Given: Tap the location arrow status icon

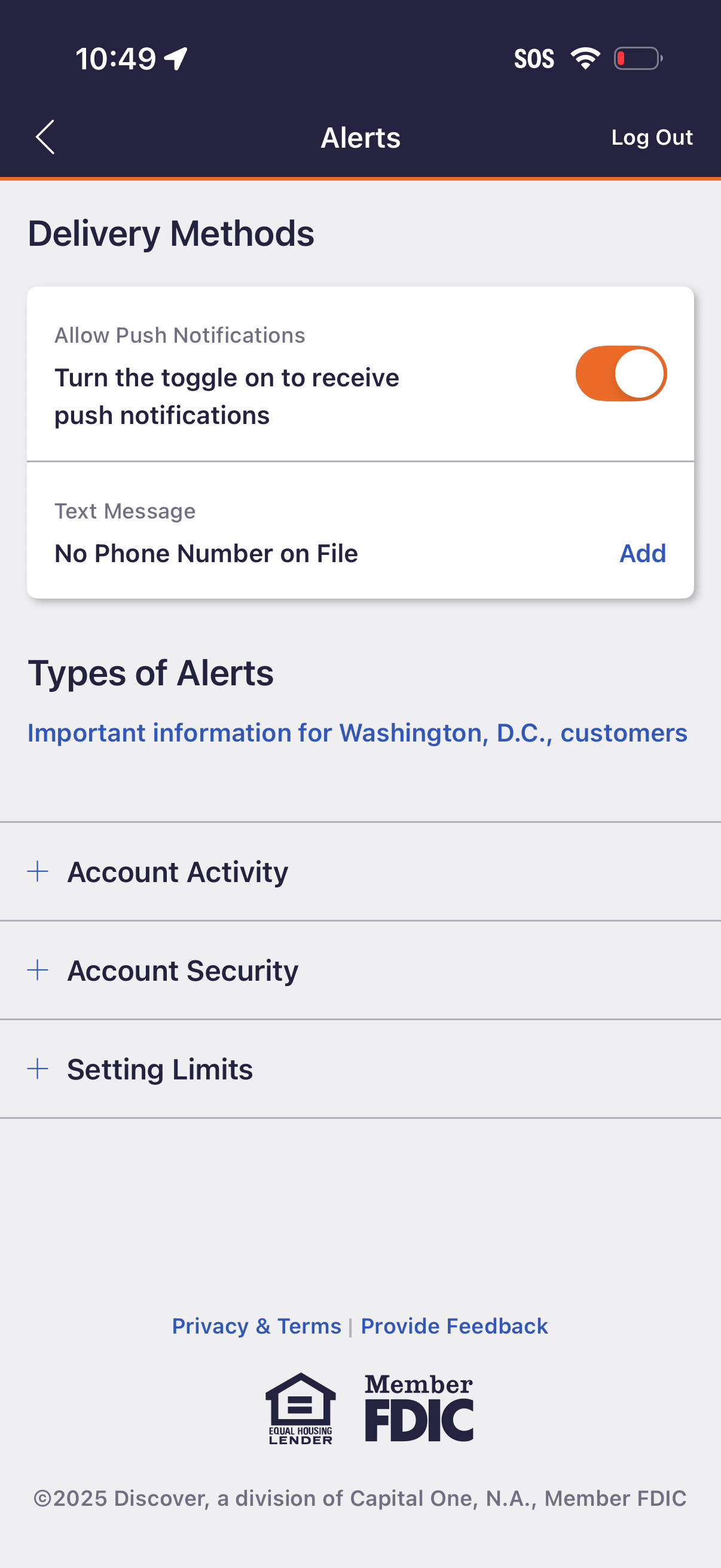Looking at the screenshot, I should pos(176,59).
